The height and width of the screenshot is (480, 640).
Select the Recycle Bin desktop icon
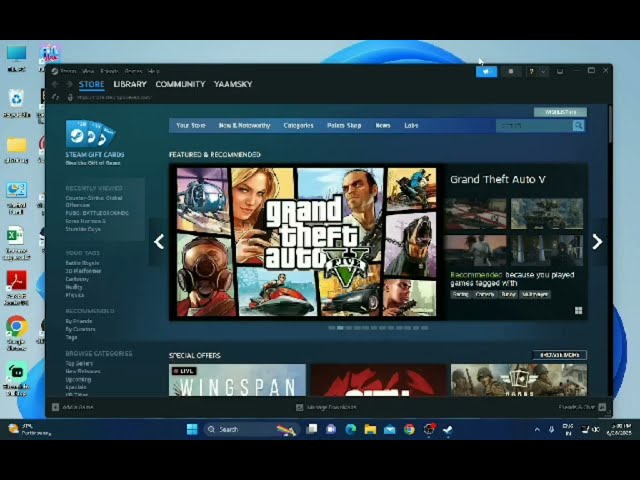pos(16,103)
